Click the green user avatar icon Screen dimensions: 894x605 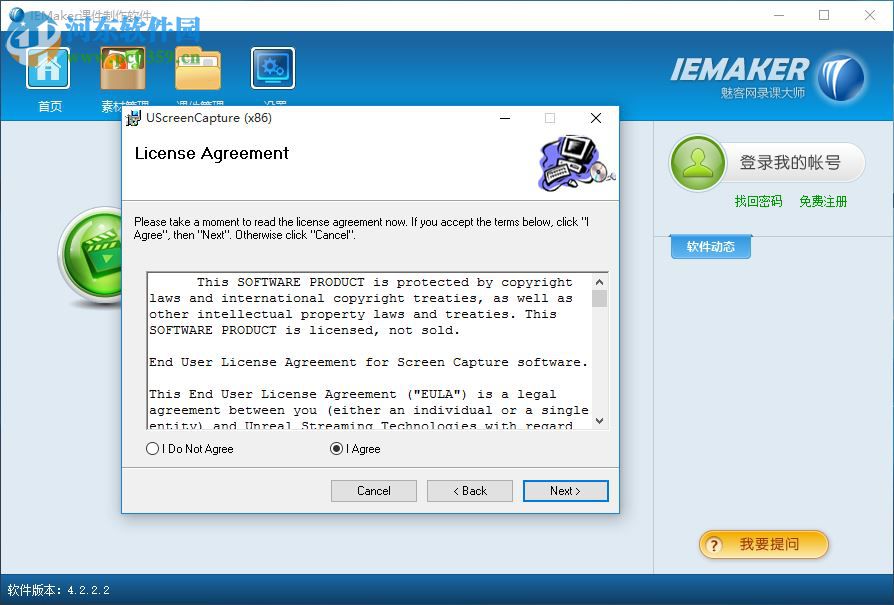(x=697, y=162)
